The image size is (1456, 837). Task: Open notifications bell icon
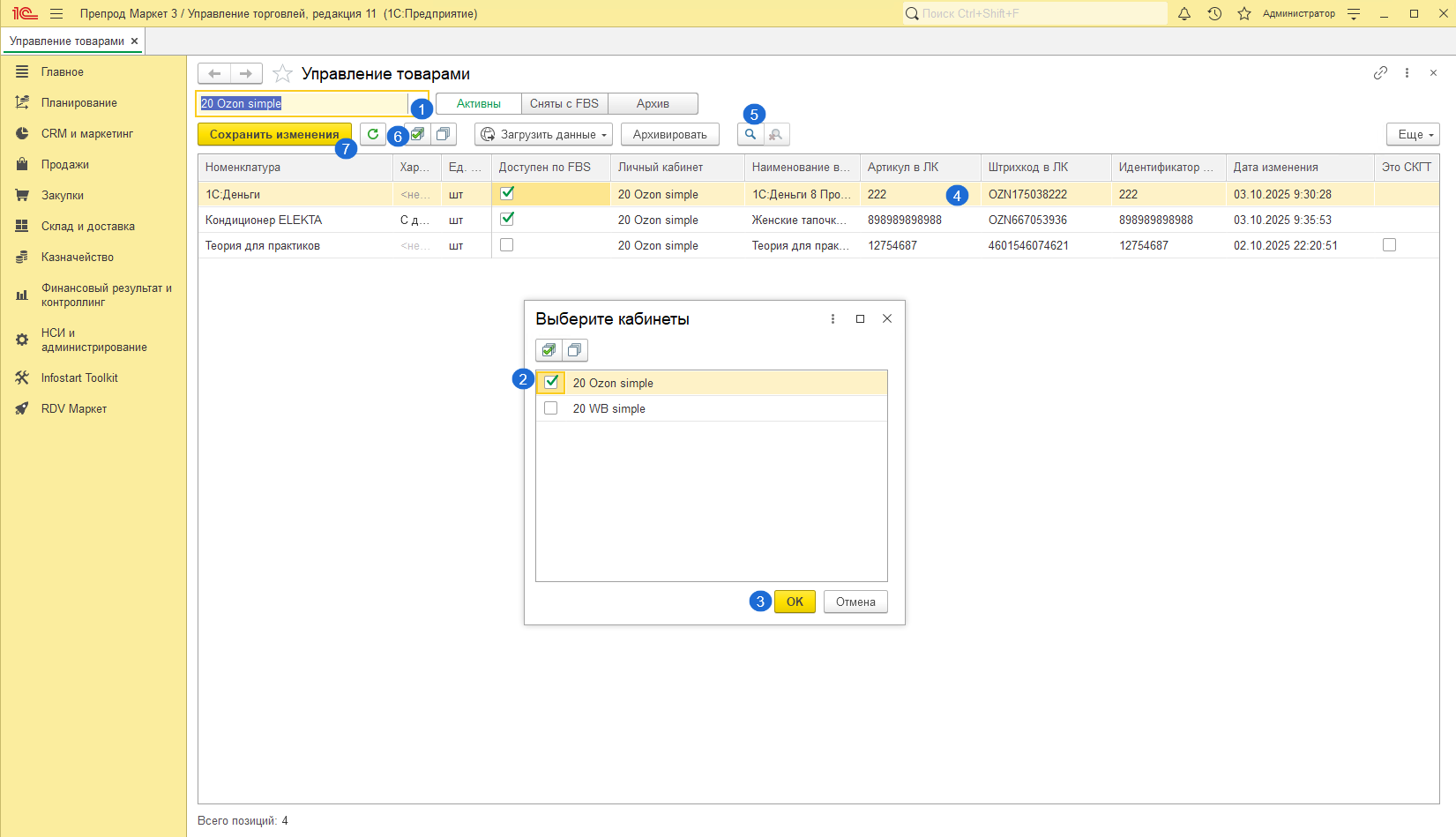[1184, 14]
